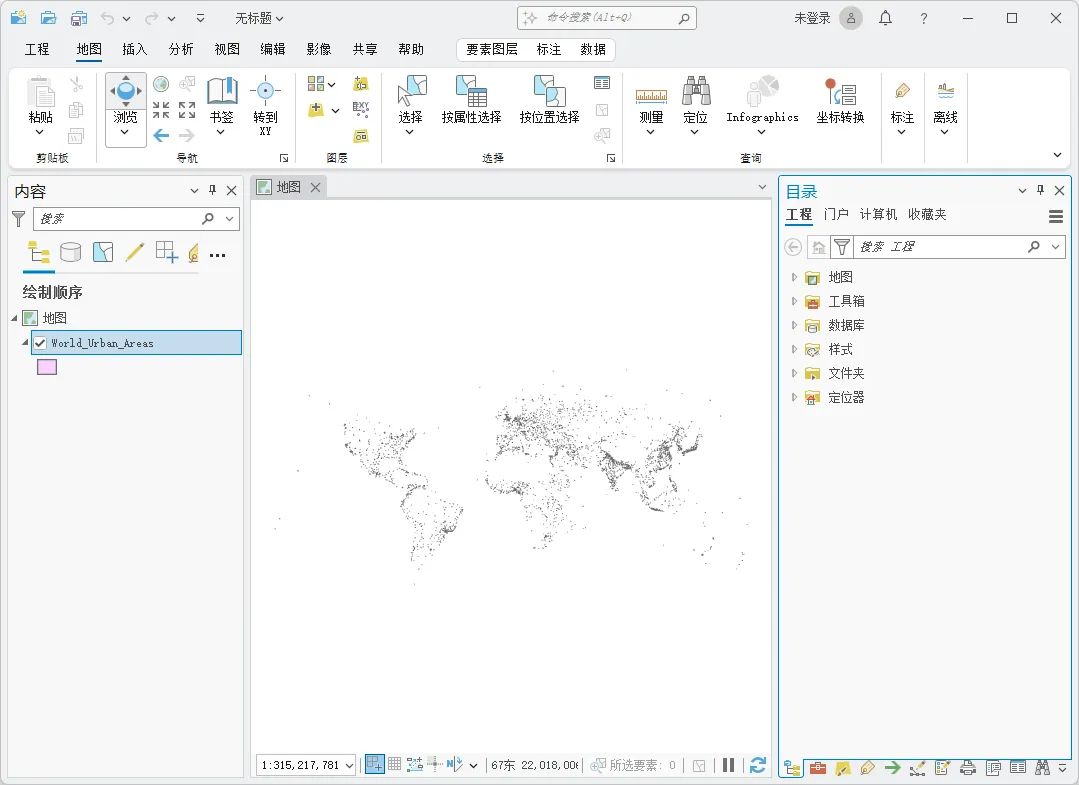Click the green arrow icon at bottom
The height and width of the screenshot is (785, 1079).
pyautogui.click(x=893, y=767)
